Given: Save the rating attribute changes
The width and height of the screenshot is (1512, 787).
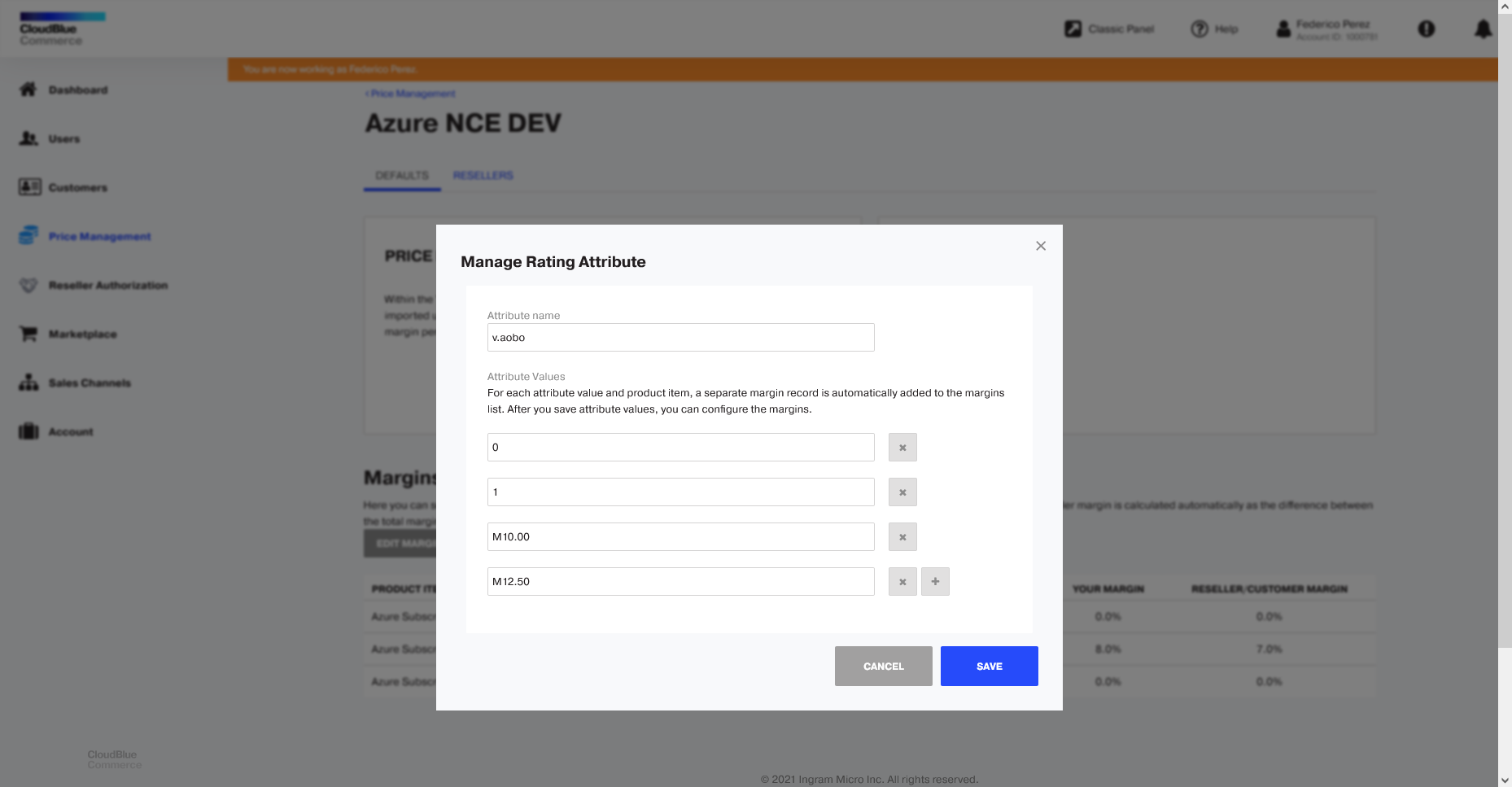Looking at the screenshot, I should pyautogui.click(x=990, y=666).
